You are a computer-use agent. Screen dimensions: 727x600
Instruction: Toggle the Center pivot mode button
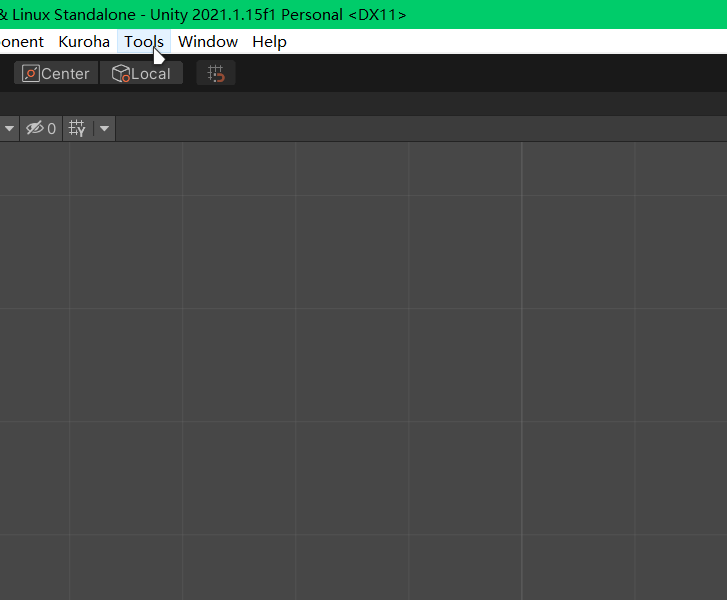[x=56, y=74]
